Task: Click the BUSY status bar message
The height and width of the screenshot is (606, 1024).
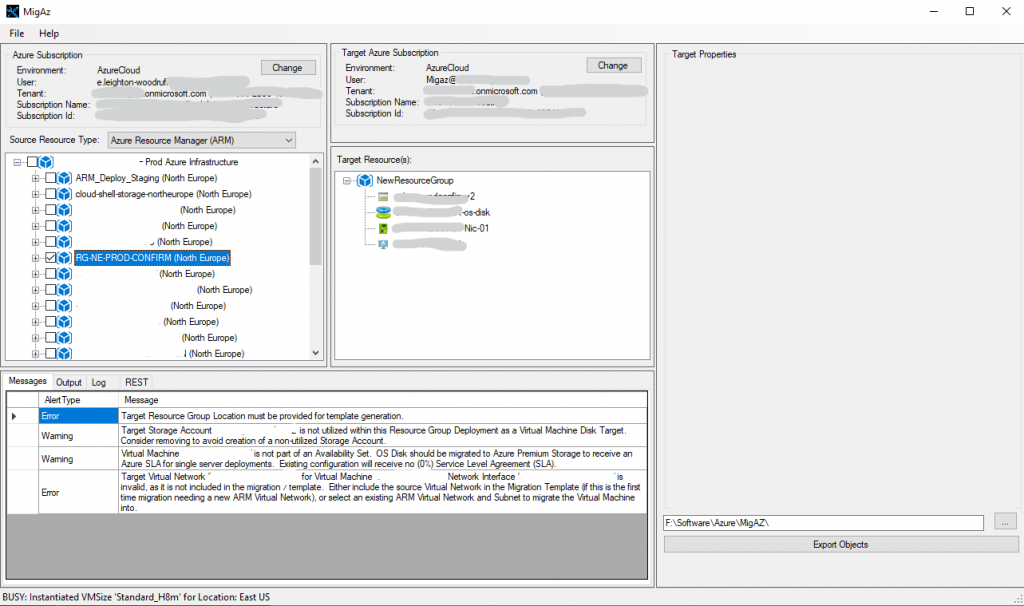Action: click(136, 598)
